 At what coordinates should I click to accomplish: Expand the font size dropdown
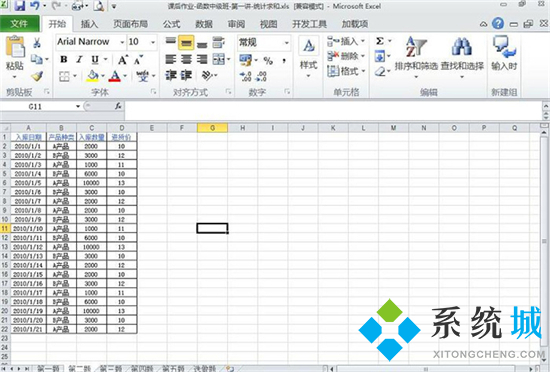pyautogui.click(x=153, y=42)
